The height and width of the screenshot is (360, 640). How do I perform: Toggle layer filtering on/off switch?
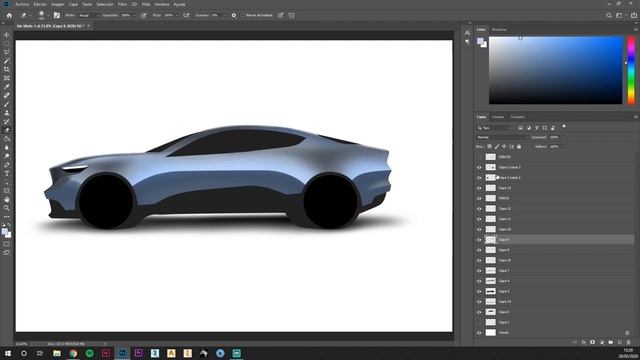point(564,127)
